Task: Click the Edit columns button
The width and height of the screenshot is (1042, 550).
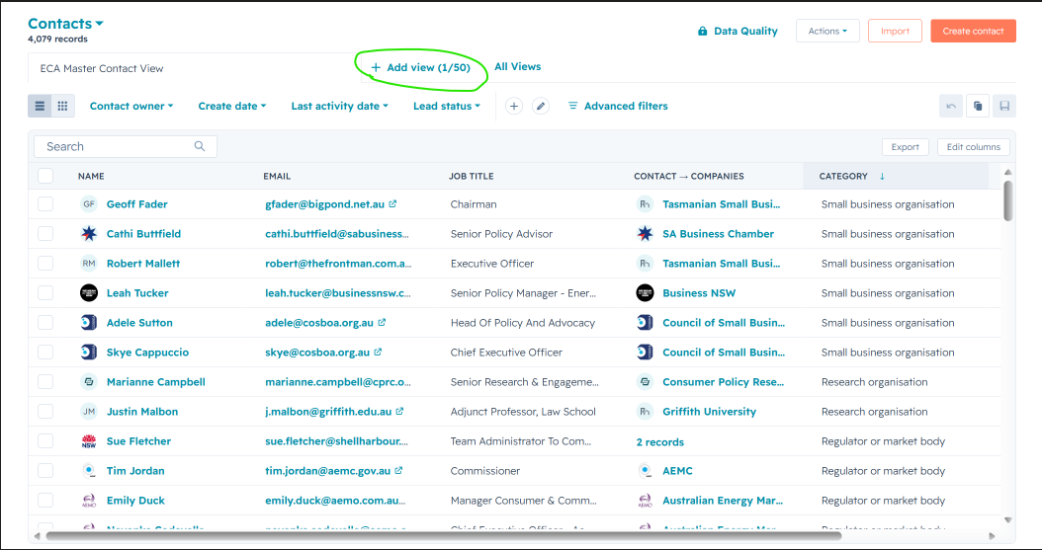Action: tap(974, 147)
